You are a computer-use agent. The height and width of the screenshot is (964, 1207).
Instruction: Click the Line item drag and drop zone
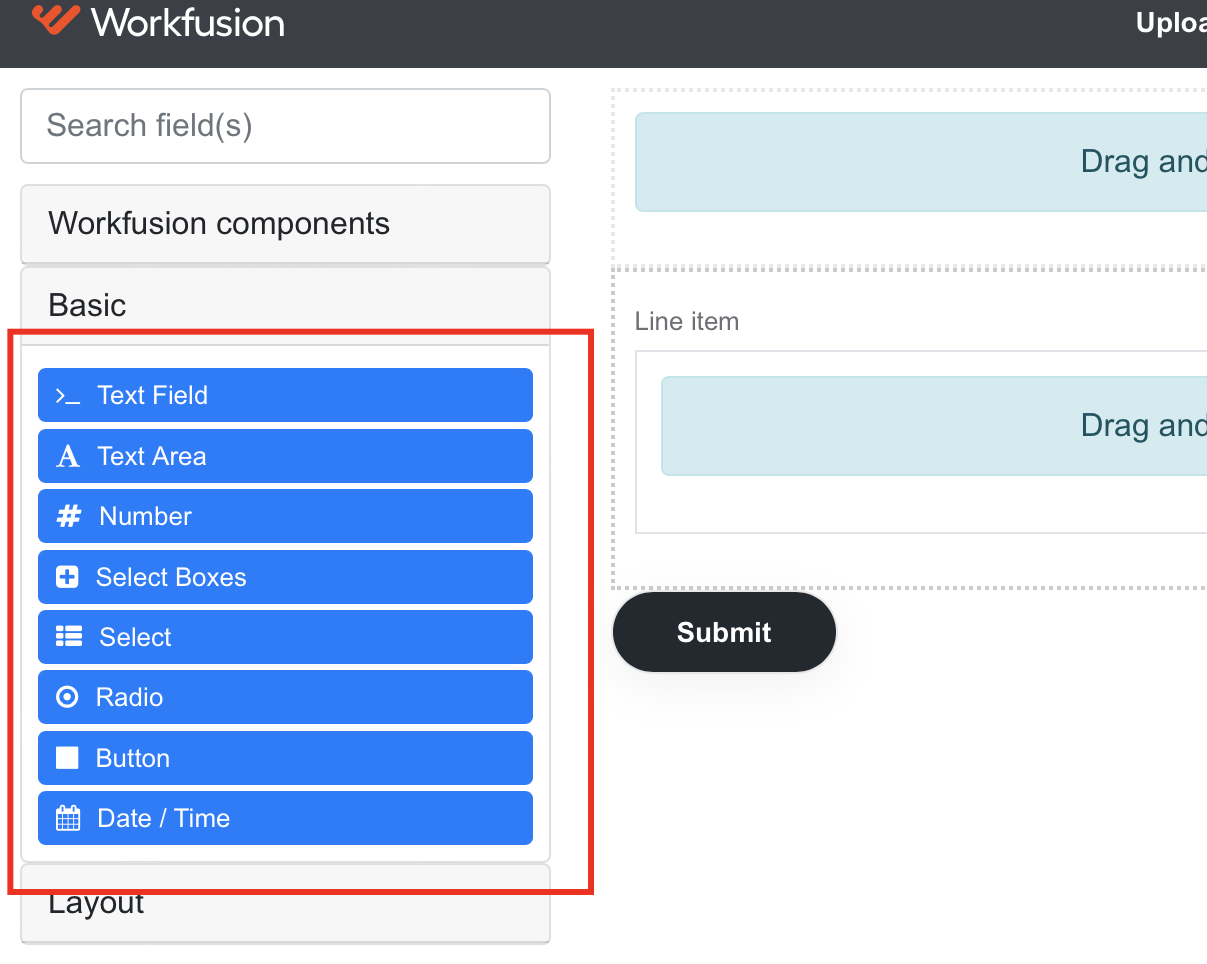click(x=934, y=426)
